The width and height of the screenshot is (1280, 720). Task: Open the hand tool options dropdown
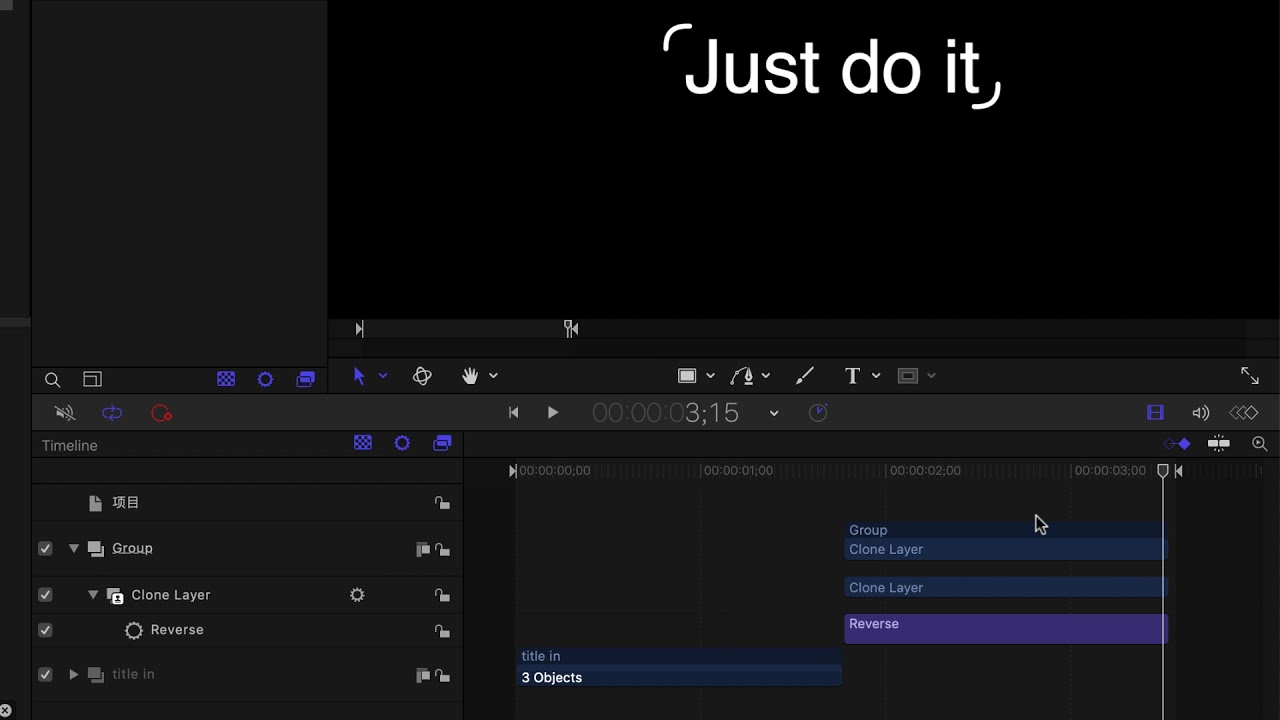(x=493, y=376)
